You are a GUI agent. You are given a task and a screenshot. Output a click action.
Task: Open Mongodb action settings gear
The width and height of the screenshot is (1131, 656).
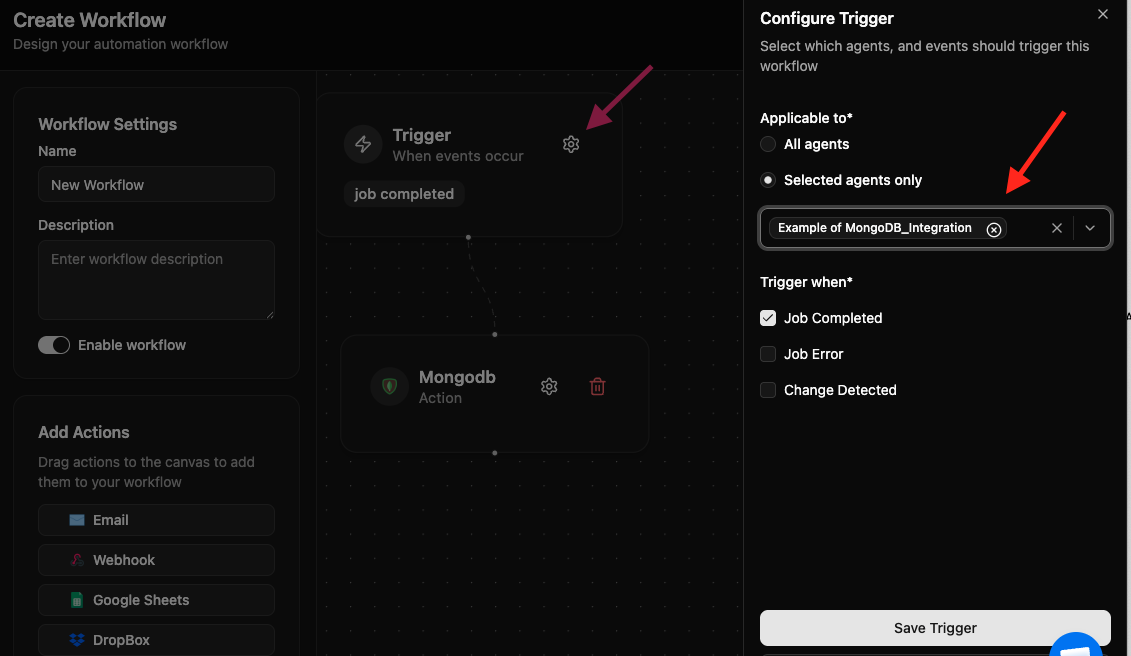point(549,386)
